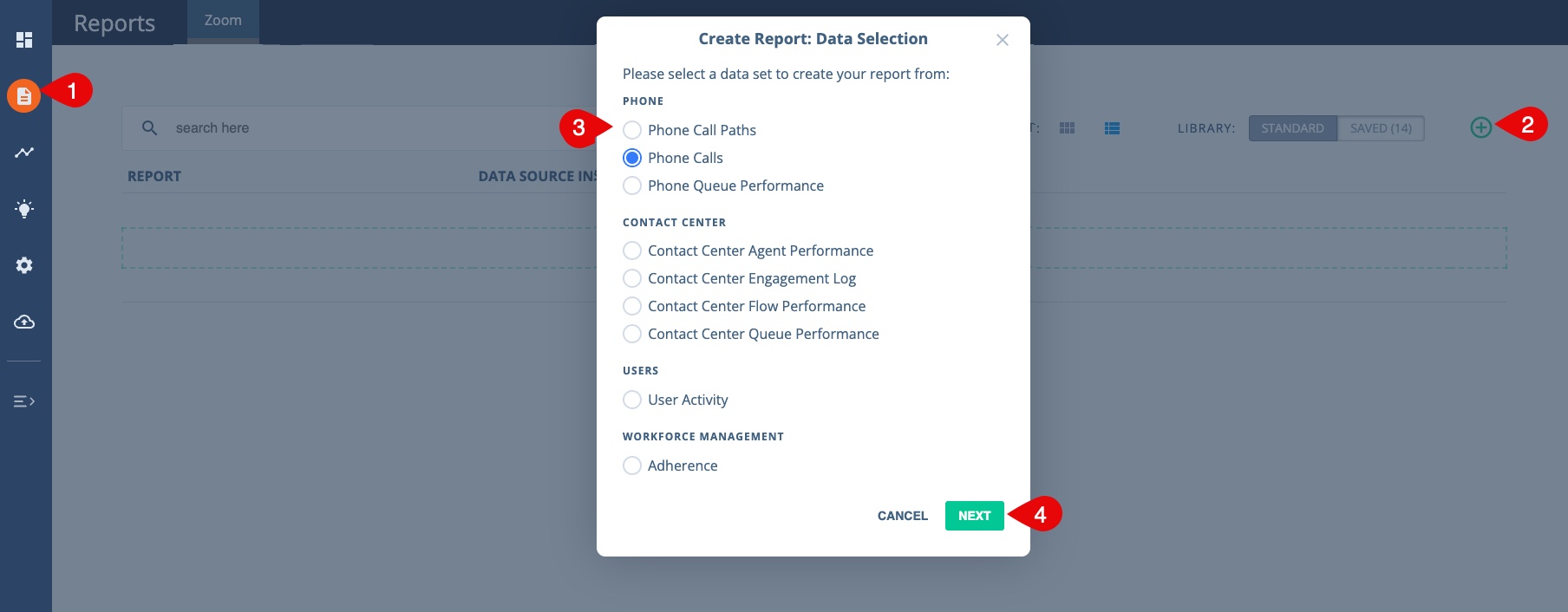Select the SAVED (14) library tab
Image resolution: width=1568 pixels, height=612 pixels.
pyautogui.click(x=1381, y=128)
